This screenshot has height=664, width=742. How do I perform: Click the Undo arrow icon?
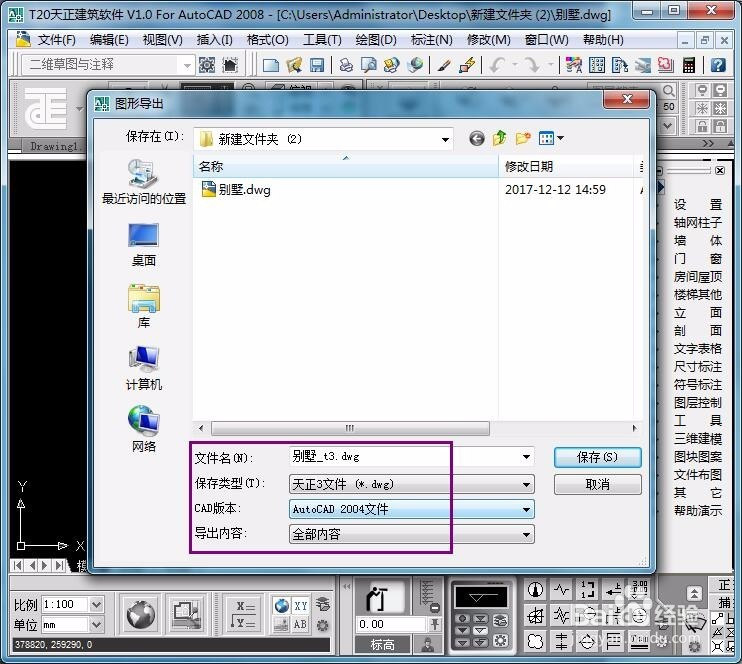coord(498,65)
